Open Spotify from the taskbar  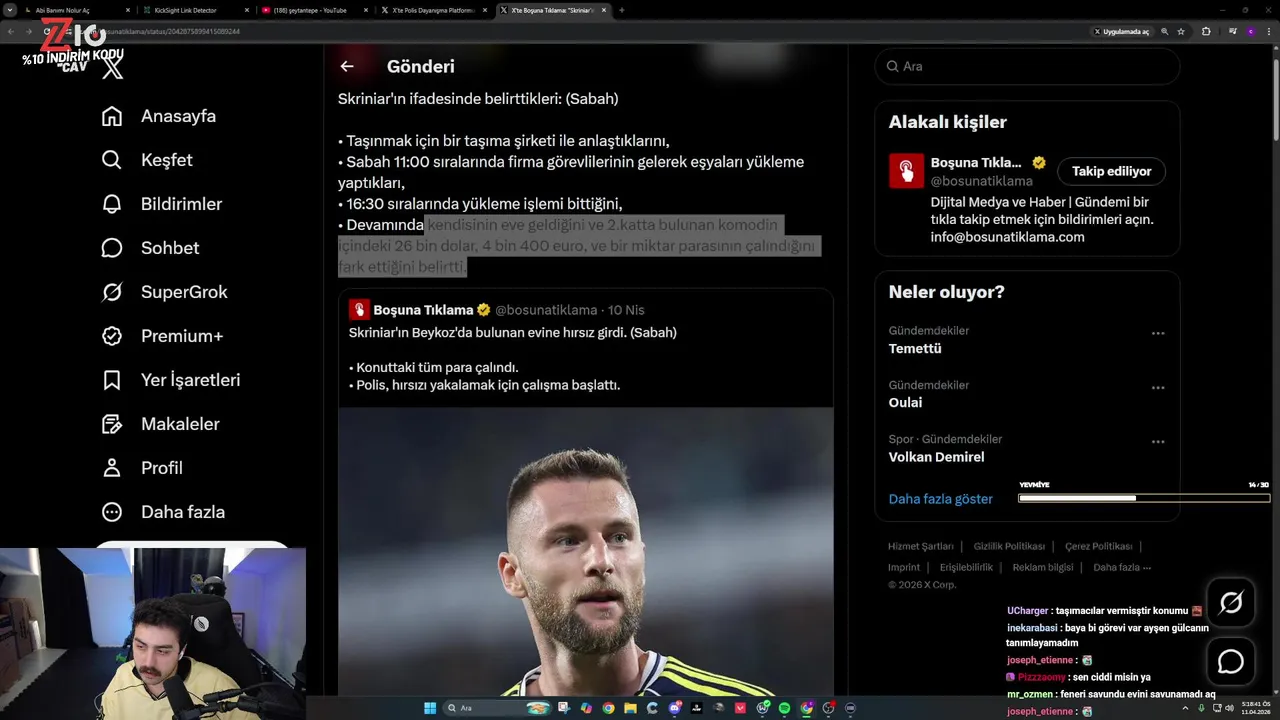tap(784, 708)
